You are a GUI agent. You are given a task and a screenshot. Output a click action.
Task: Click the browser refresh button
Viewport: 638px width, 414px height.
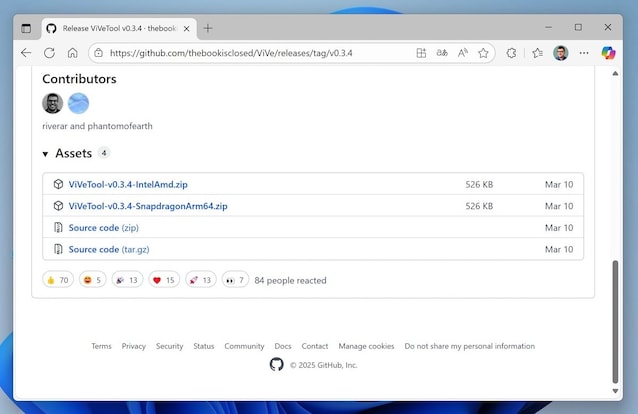49,53
